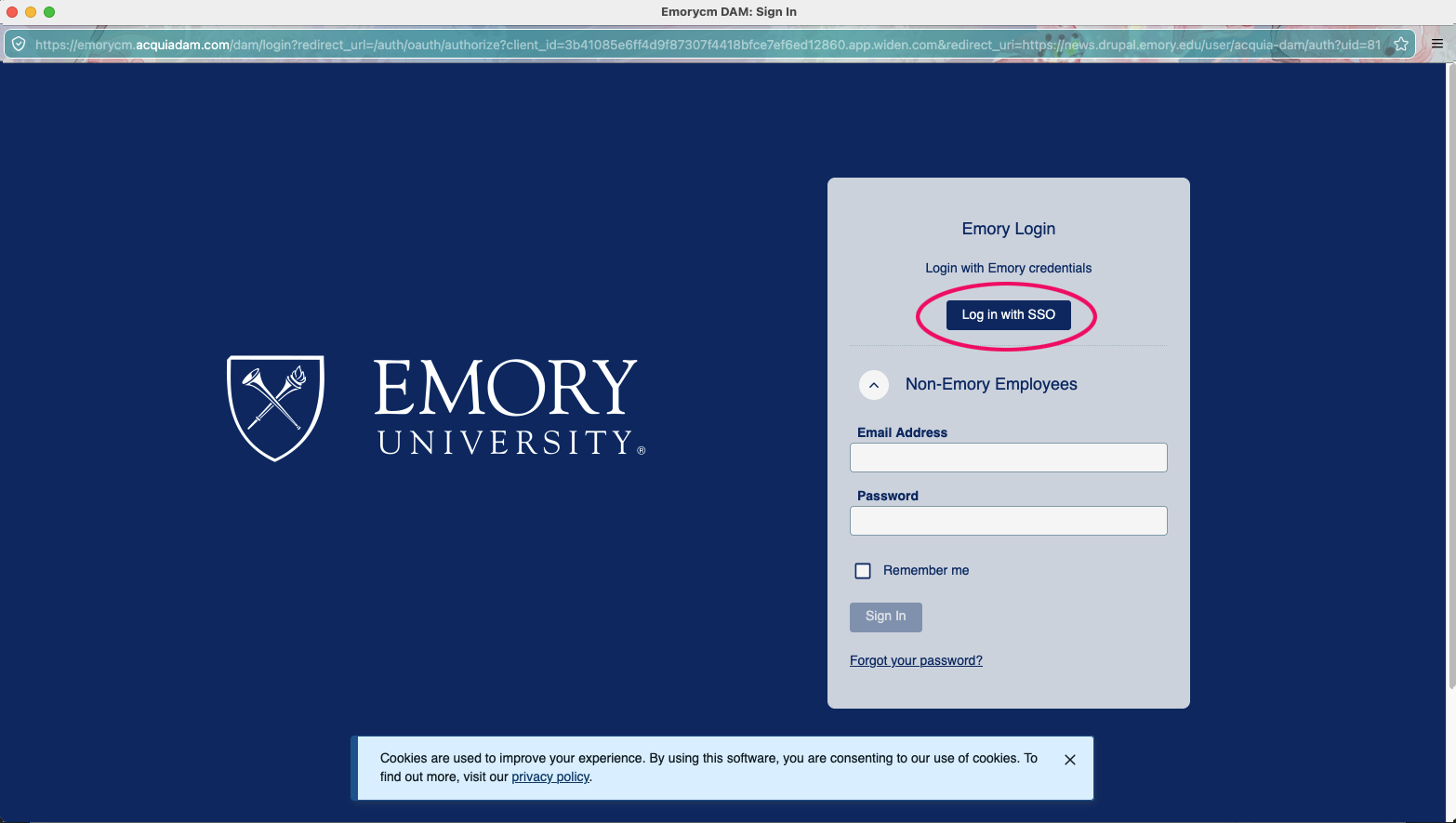This screenshot has width=1456, height=823.
Task: Dismiss the cookie notice with X
Action: tap(1070, 760)
